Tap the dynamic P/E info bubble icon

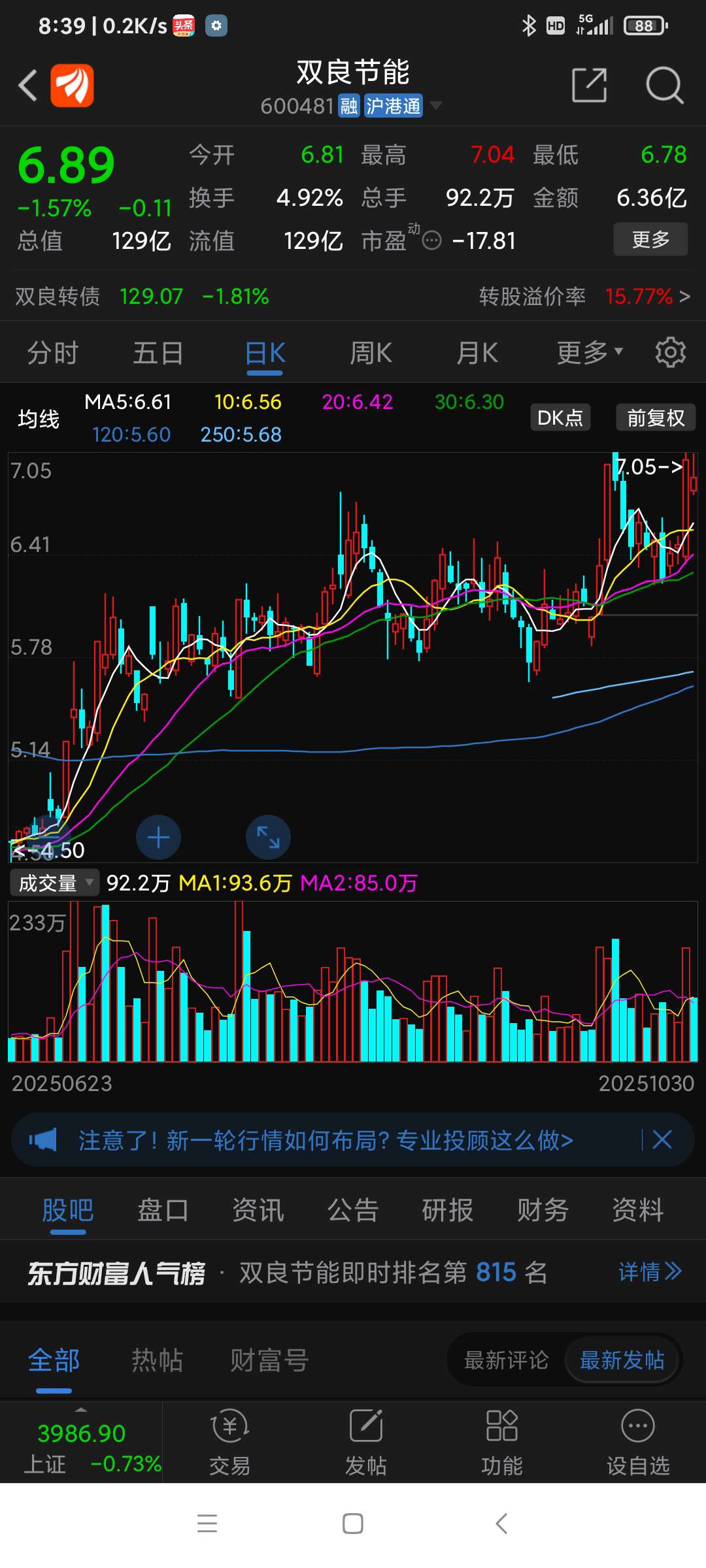[x=431, y=241]
